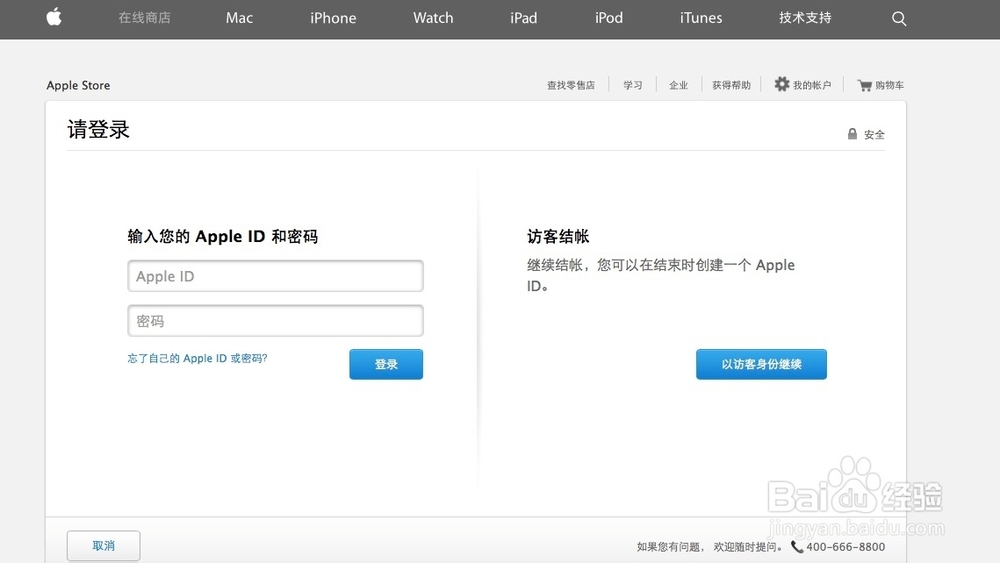Screen dimensions: 1000x563
Task: Click the 登录 button
Action: tap(386, 364)
